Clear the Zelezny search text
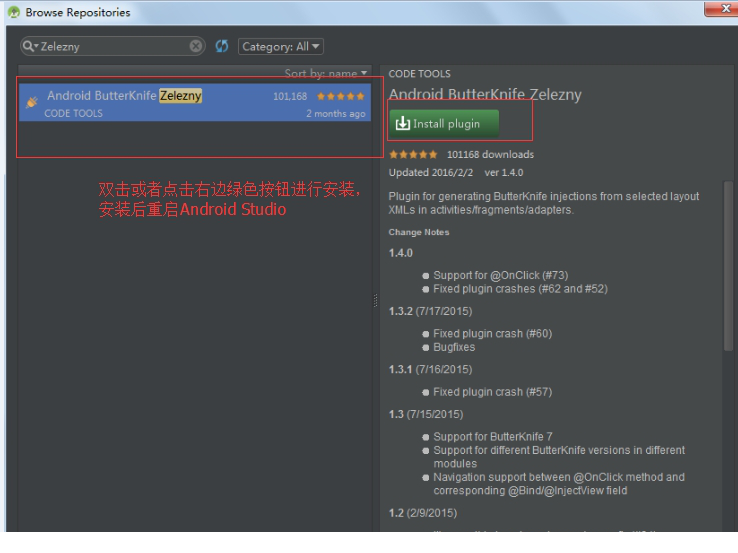This screenshot has height=553, width=738. 196,46
